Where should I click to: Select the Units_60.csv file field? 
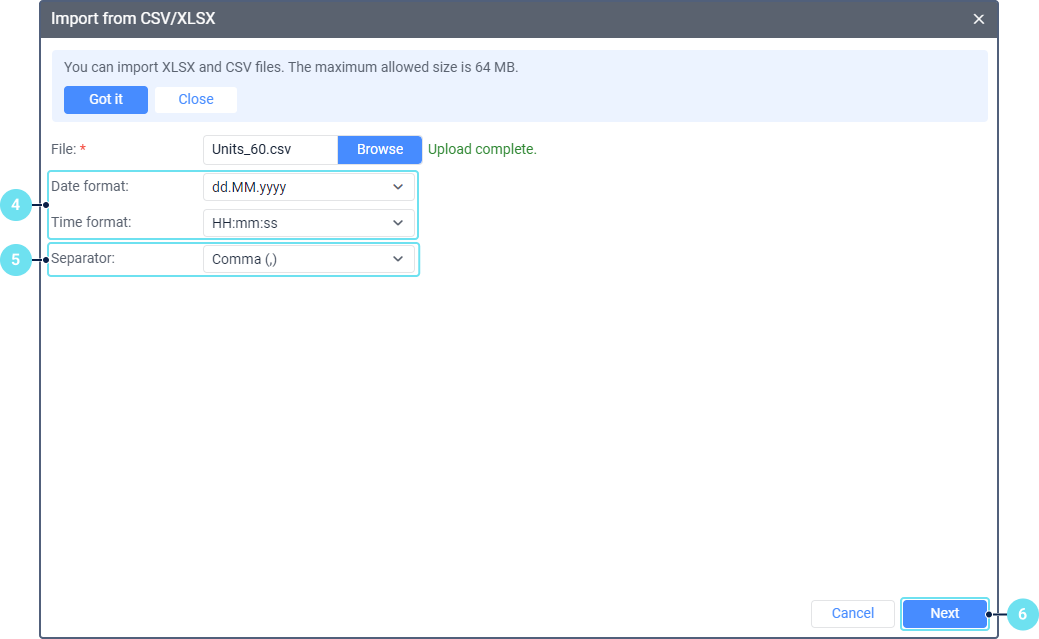point(270,150)
